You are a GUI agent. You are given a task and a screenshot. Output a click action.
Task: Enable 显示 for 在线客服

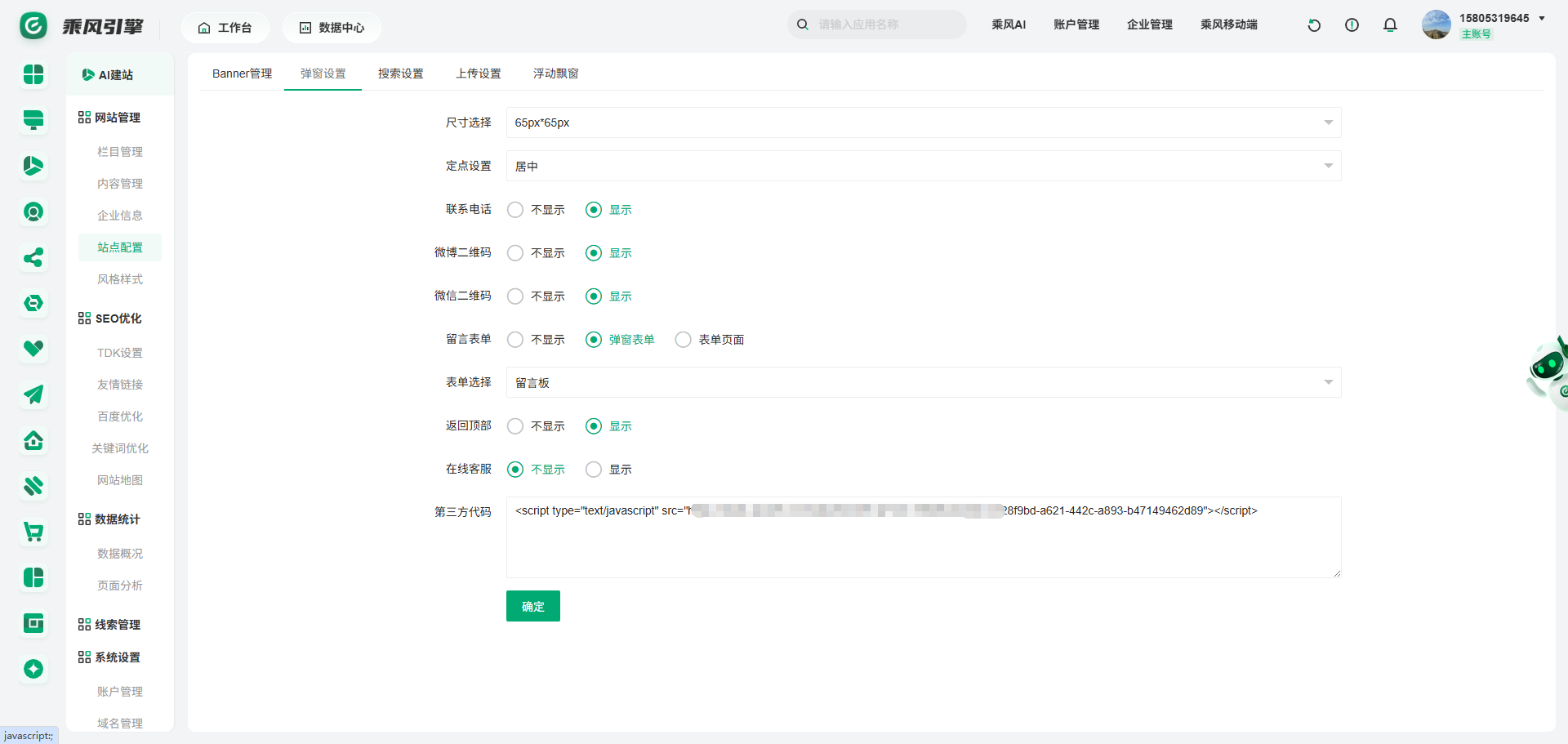tap(594, 470)
